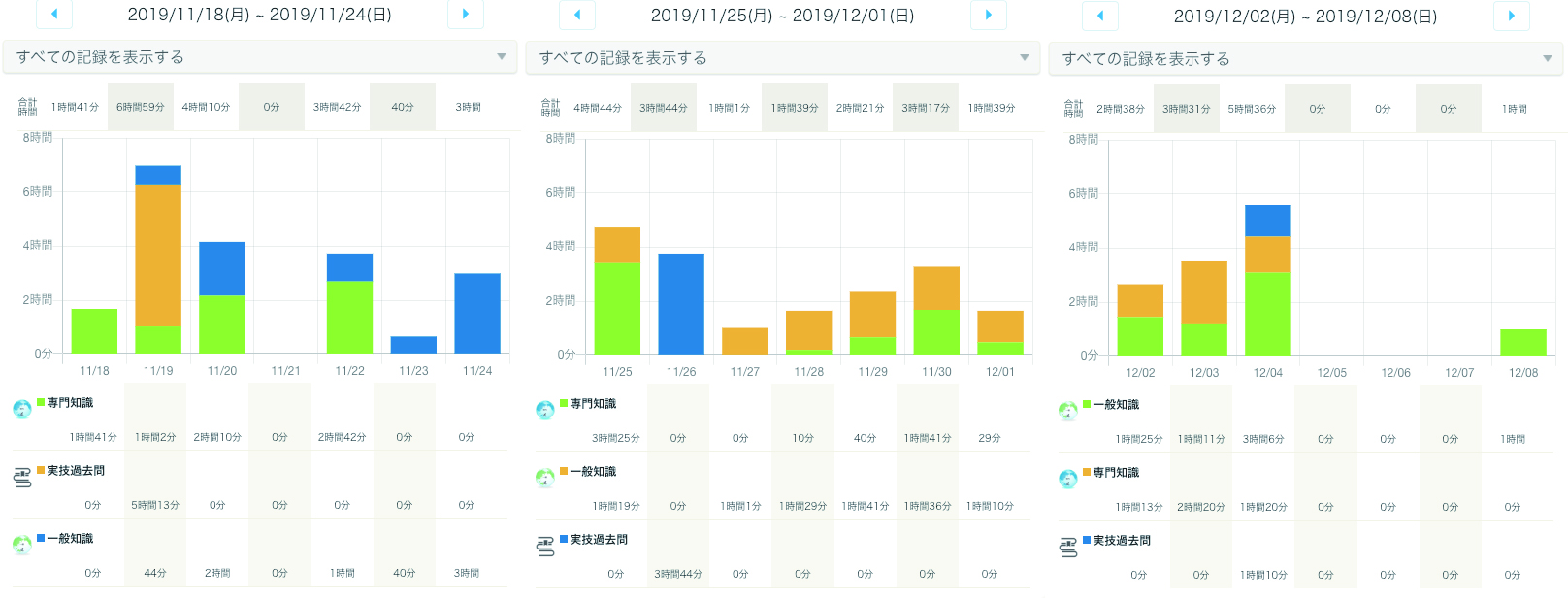
Task: Select orange segment of 11/19 bar
Action: pos(158,255)
